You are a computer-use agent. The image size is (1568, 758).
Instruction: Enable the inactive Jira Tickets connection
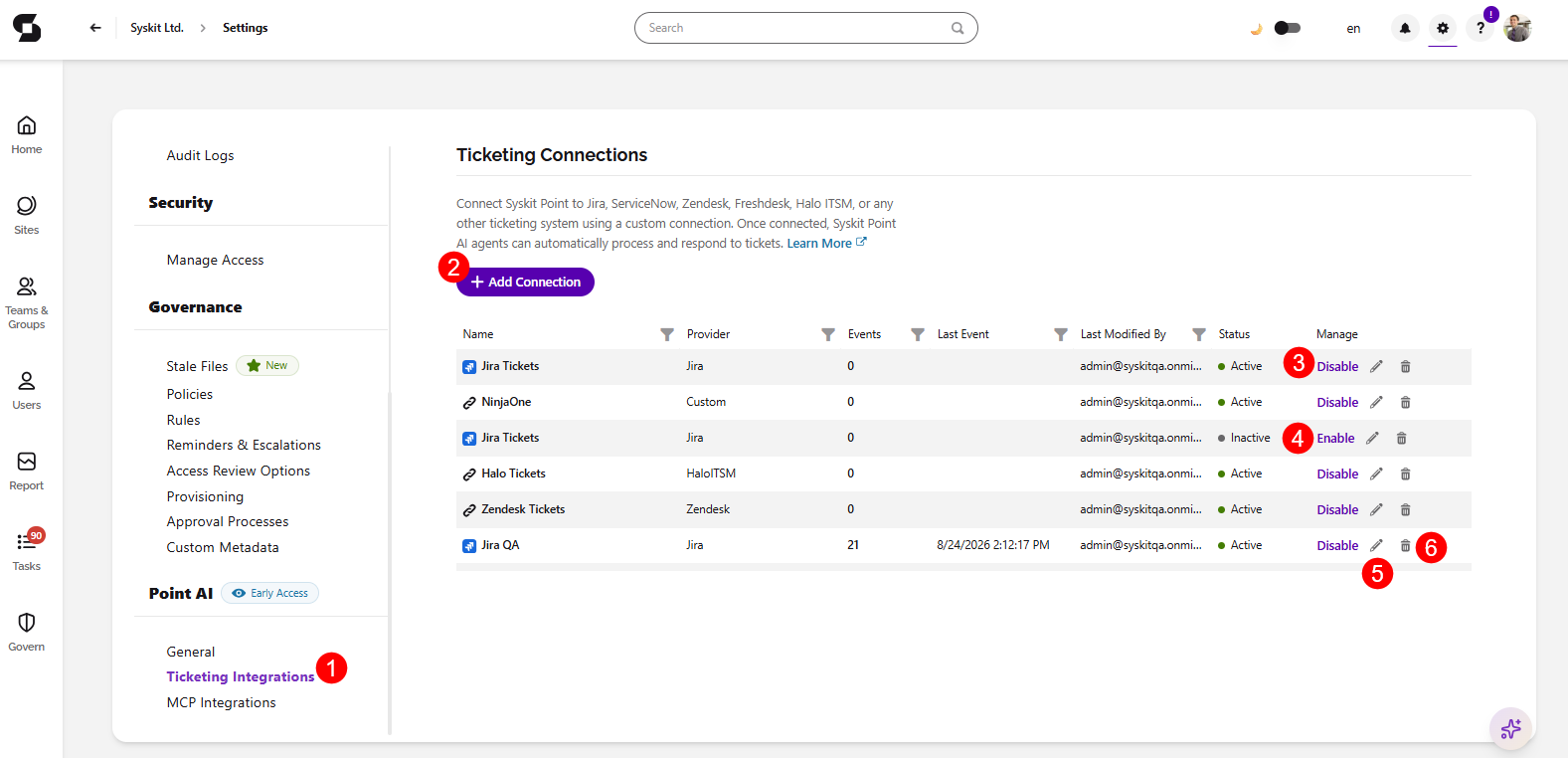1335,438
